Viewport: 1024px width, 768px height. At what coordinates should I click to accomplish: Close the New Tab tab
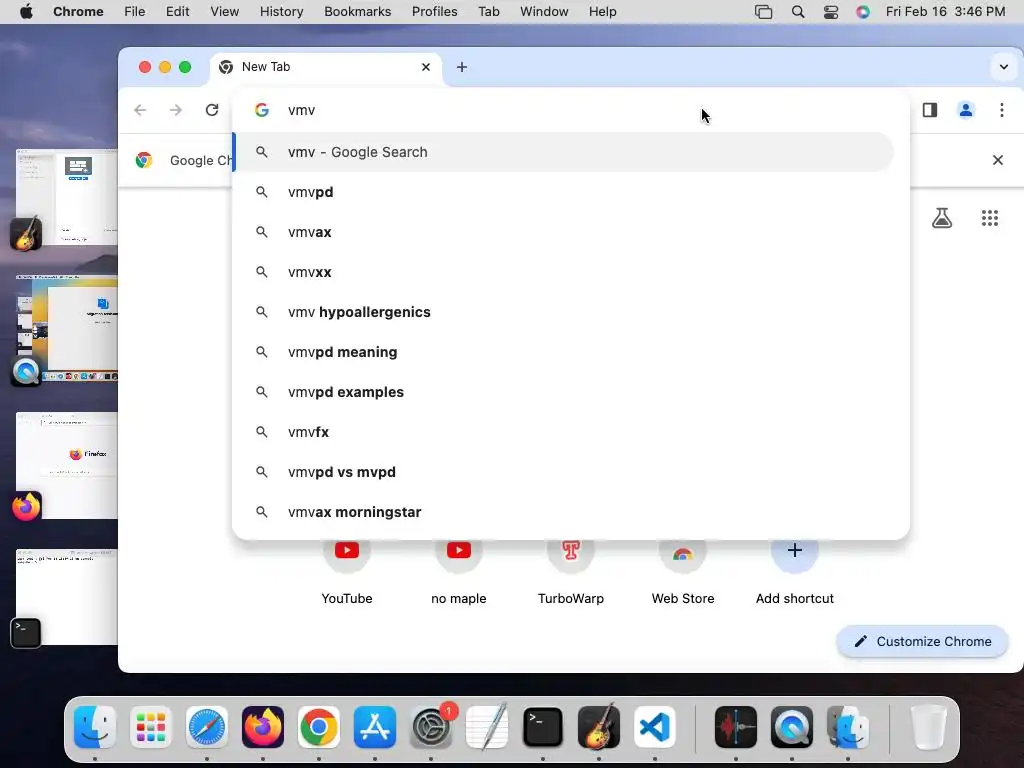pyautogui.click(x=426, y=67)
